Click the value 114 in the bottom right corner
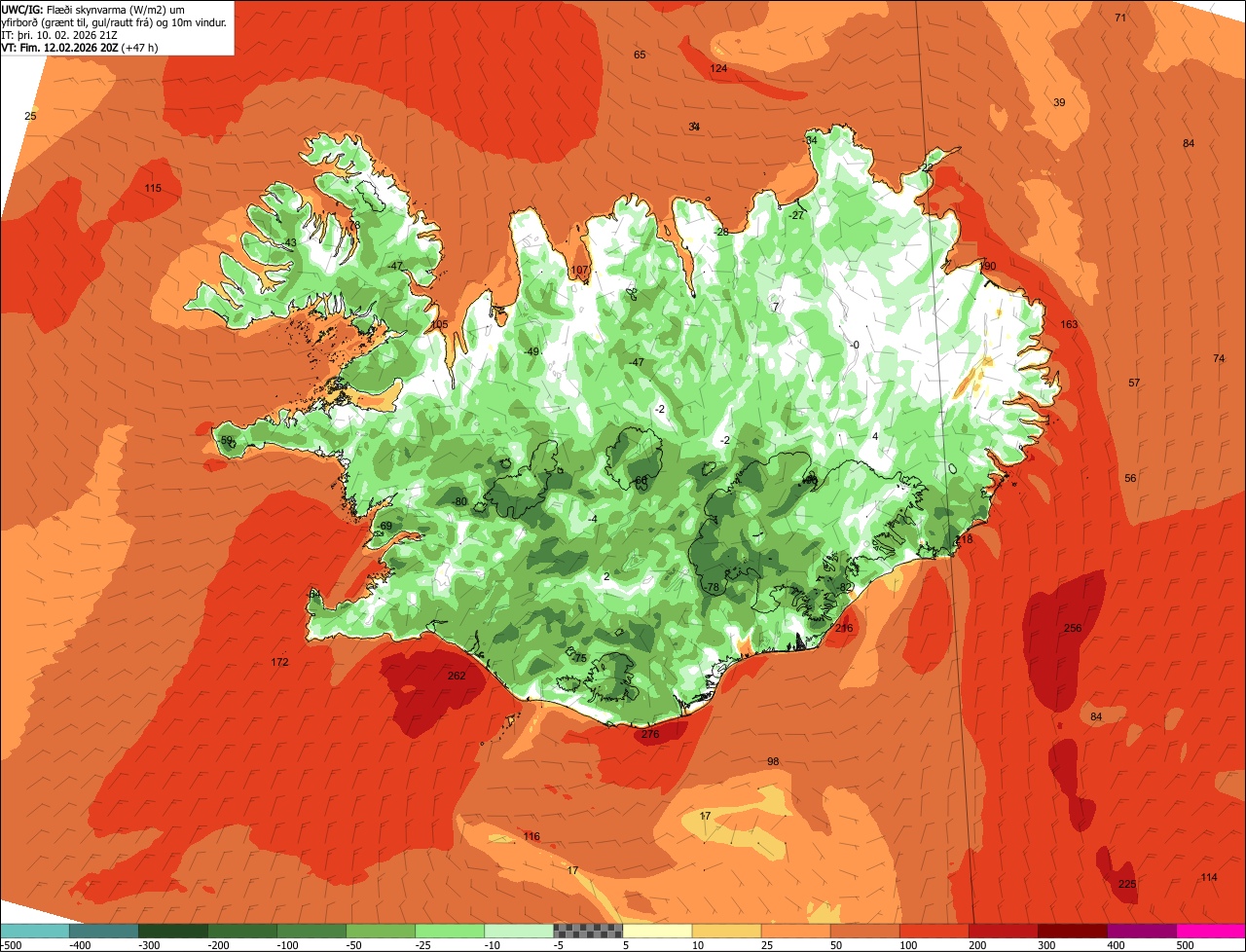 pos(1208,877)
